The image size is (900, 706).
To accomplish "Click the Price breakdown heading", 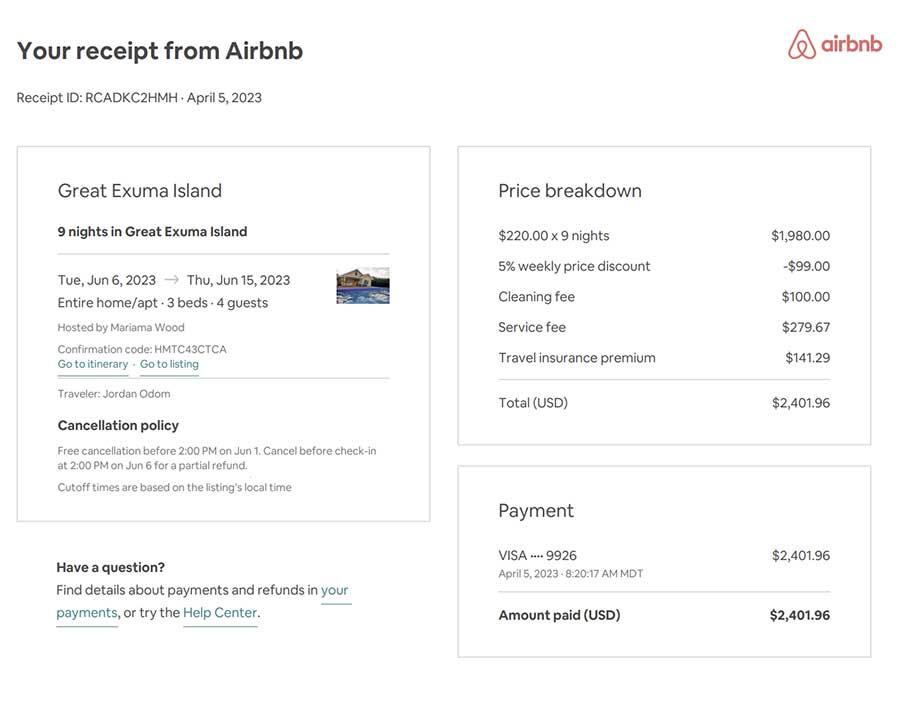I will point(570,191).
